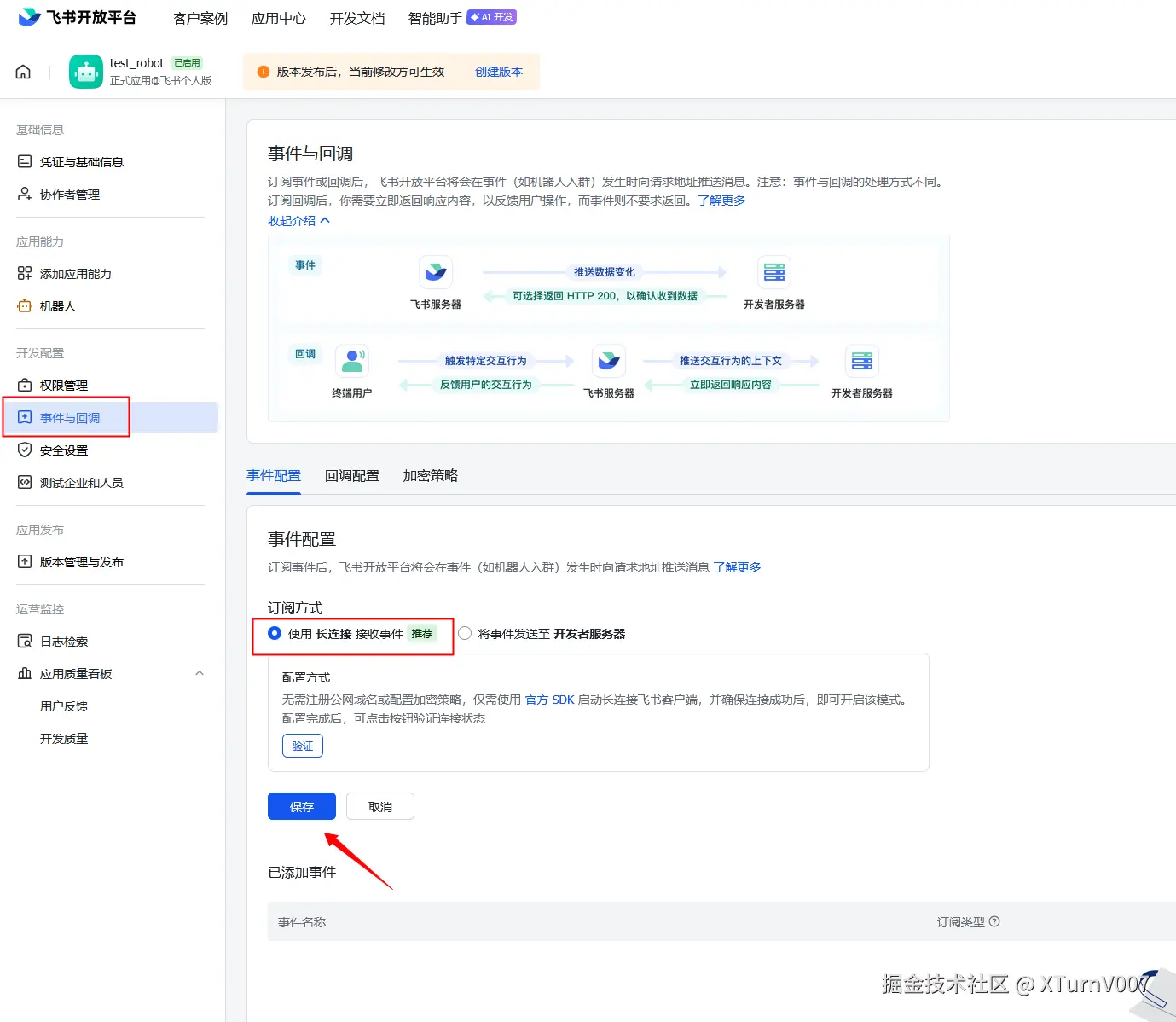Open 日志检索 under 运营监控

tap(64, 641)
